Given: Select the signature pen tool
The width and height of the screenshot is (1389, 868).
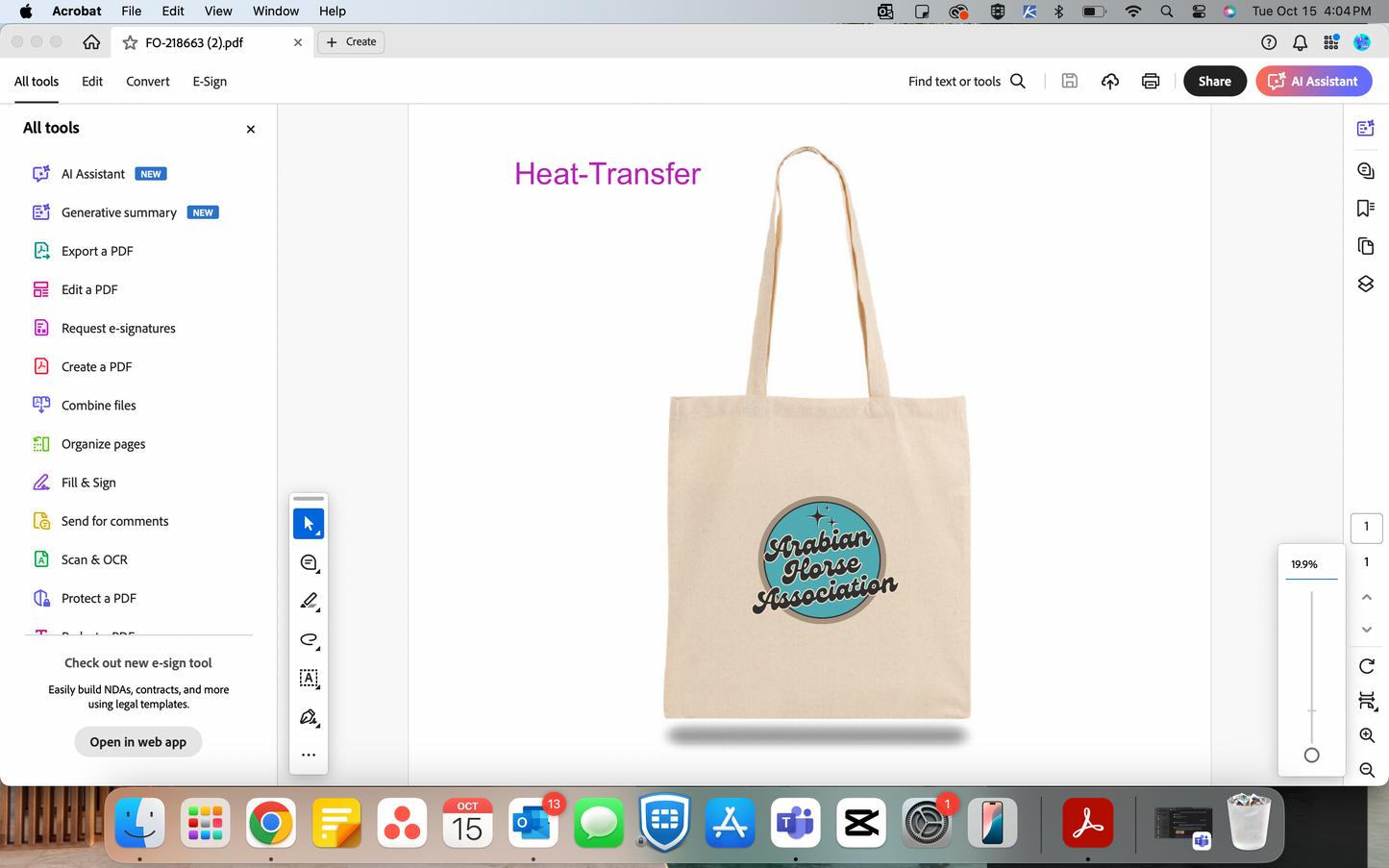Looking at the screenshot, I should 309,717.
